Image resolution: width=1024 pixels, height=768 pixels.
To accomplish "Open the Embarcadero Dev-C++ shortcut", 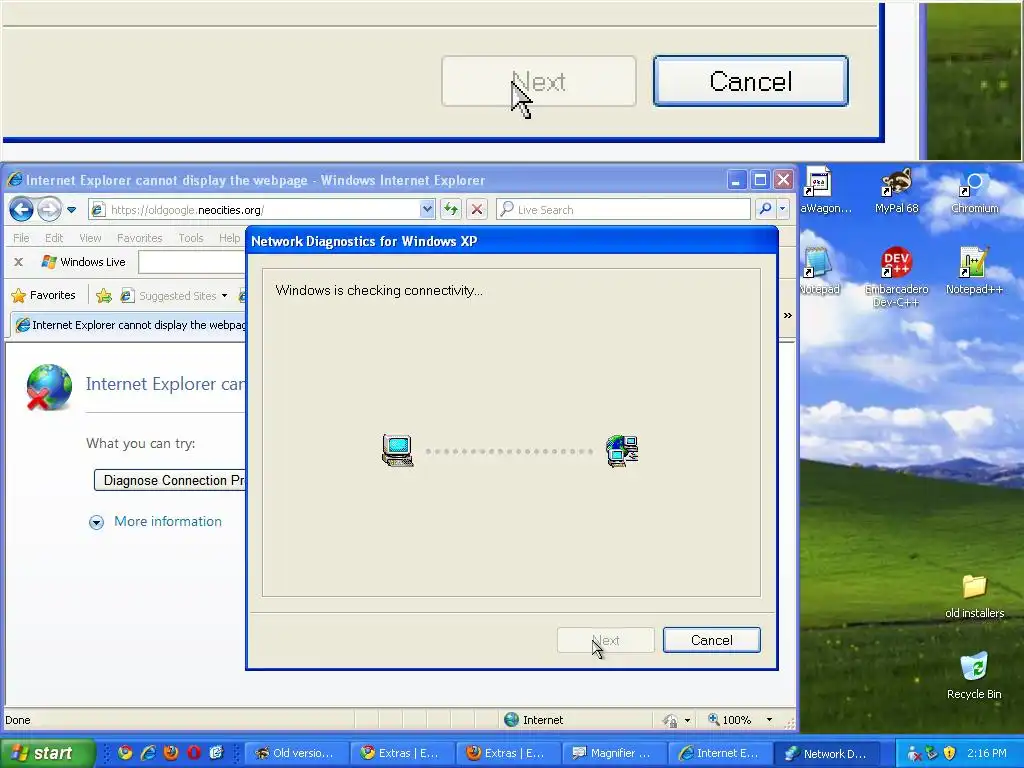I will tap(896, 276).
